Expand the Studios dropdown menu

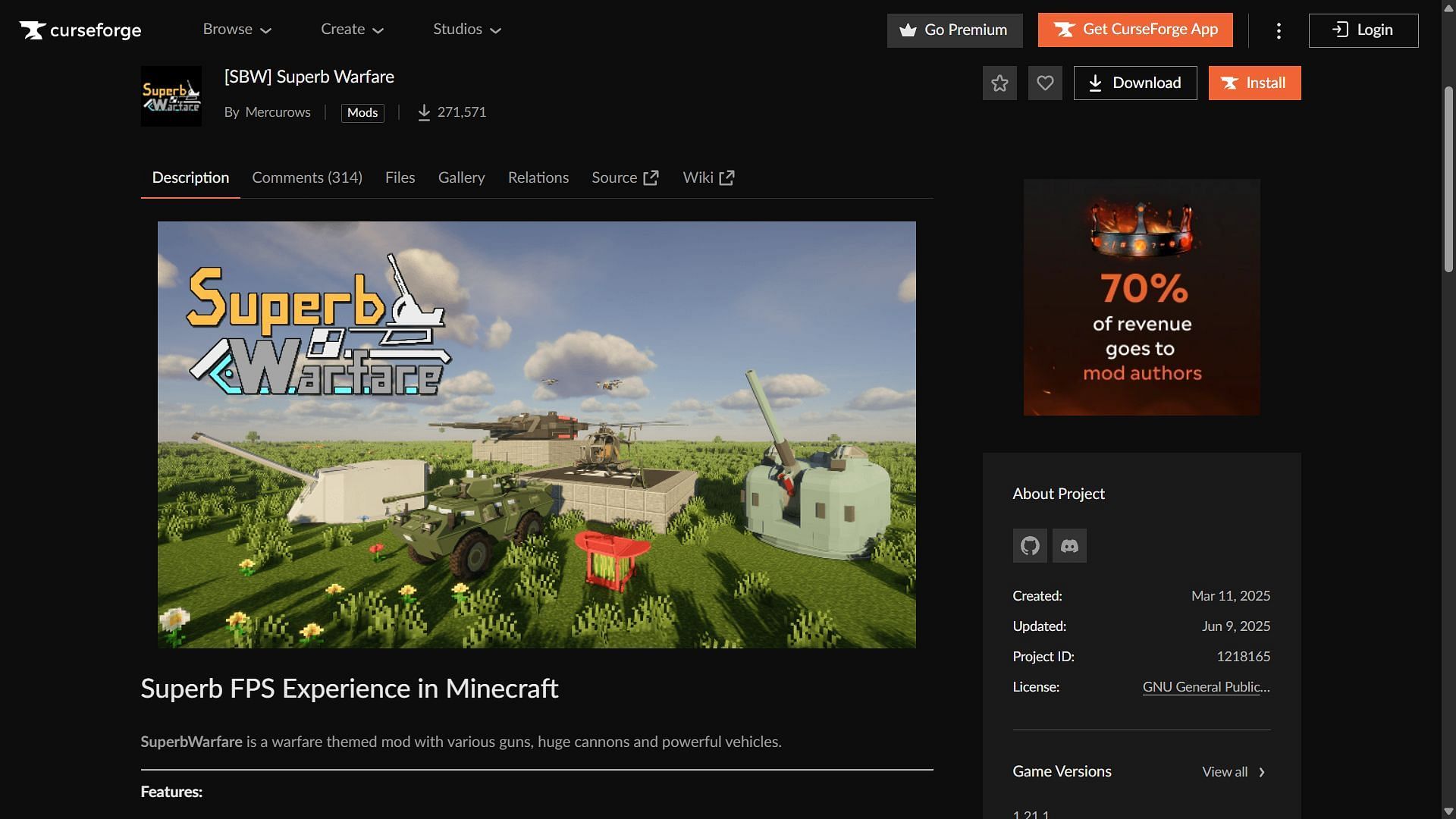(x=467, y=30)
